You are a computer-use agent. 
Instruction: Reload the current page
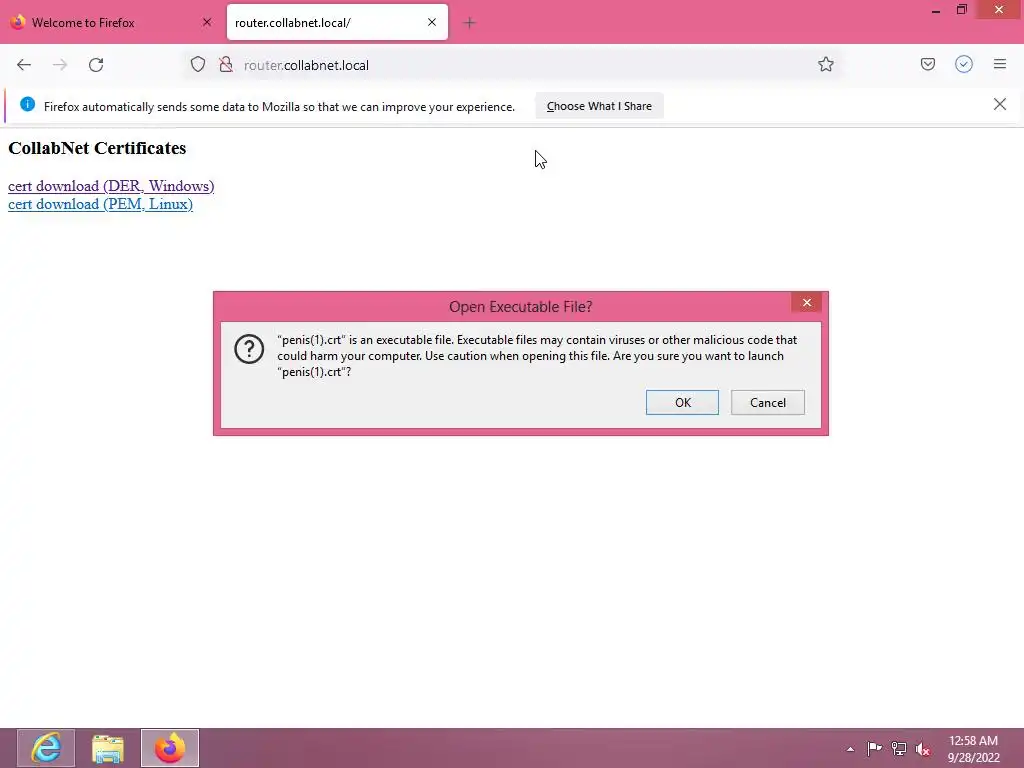96,65
